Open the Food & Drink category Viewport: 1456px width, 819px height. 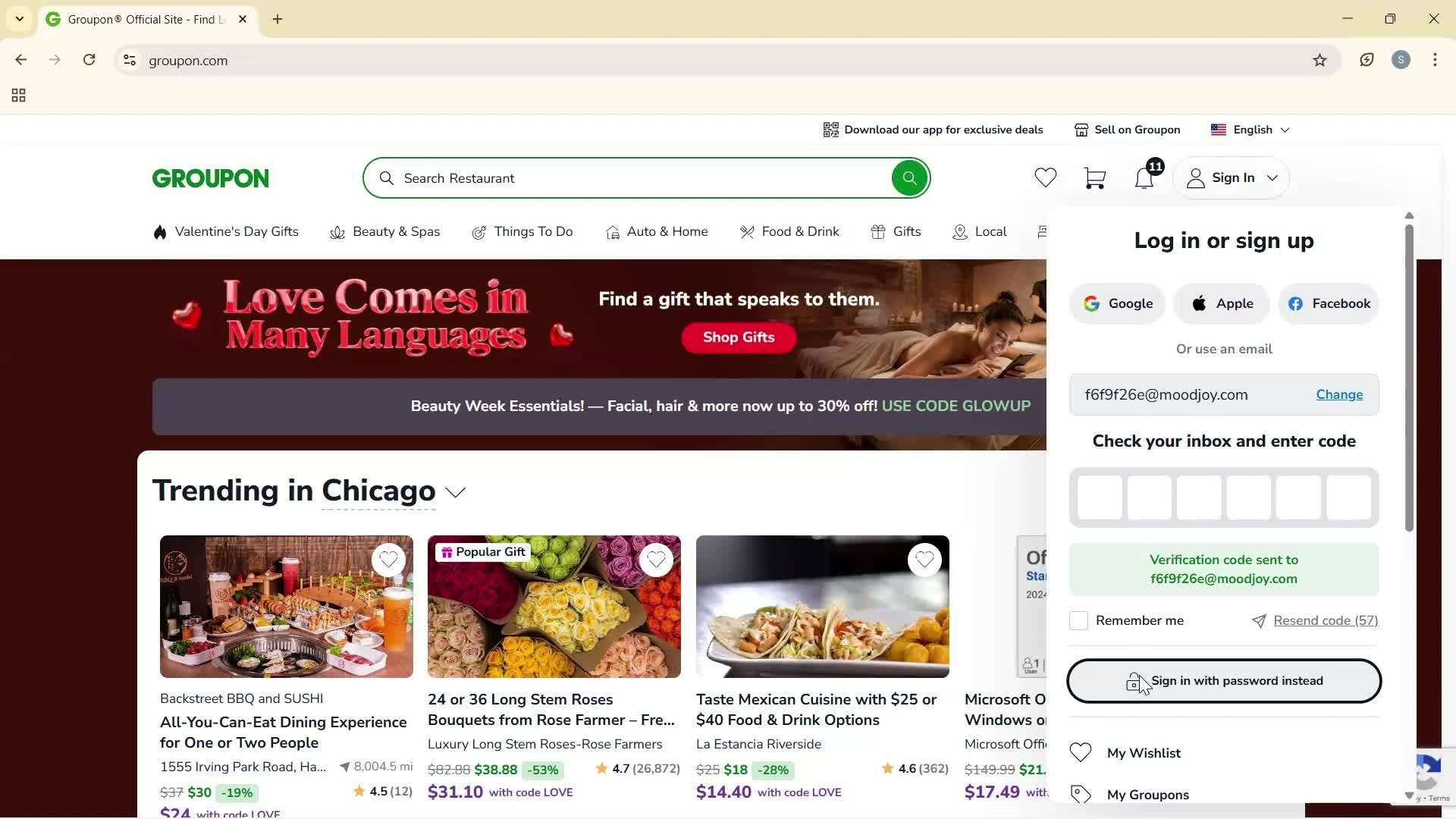coord(789,232)
